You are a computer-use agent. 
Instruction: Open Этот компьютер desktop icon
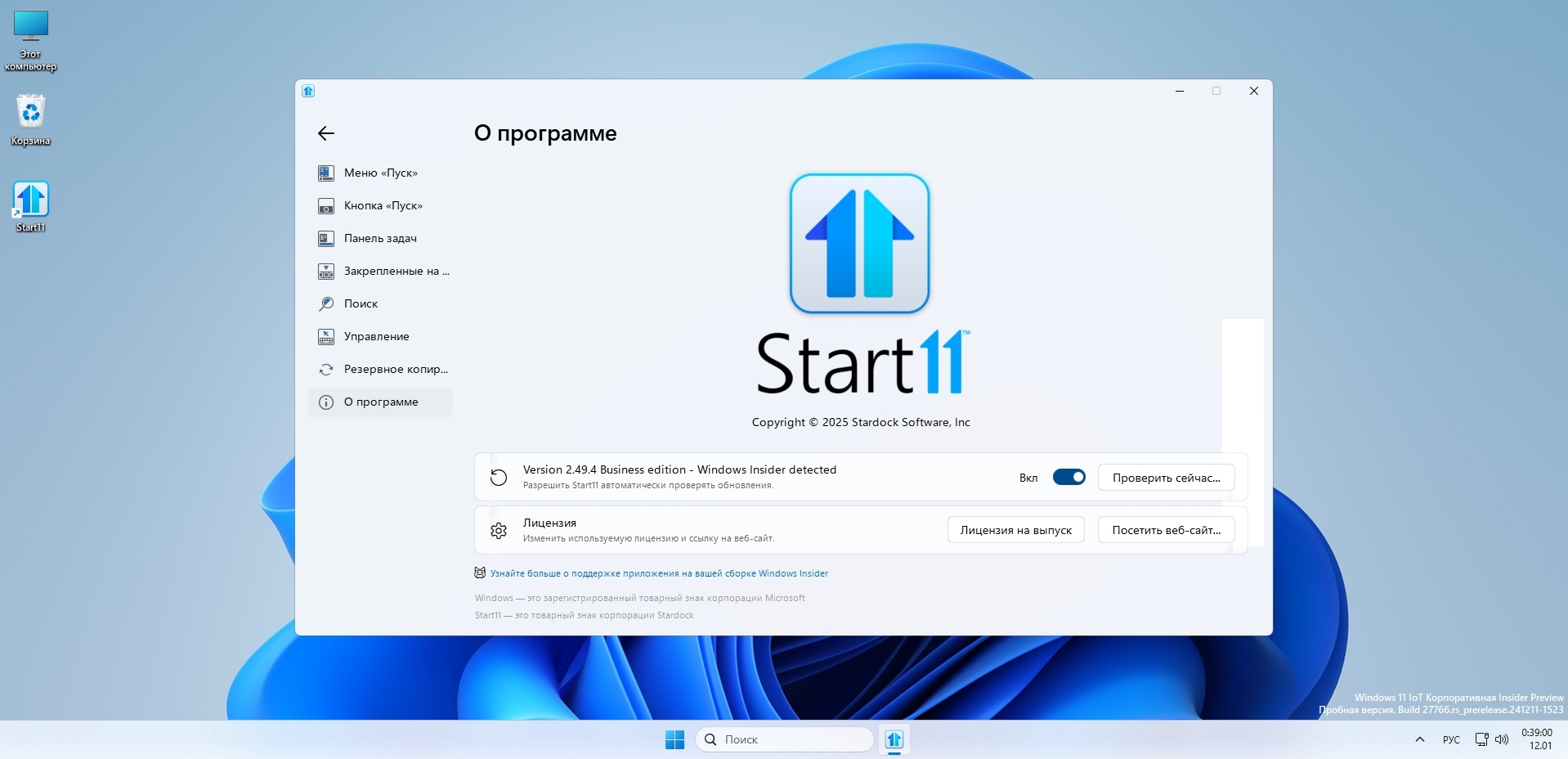pos(31,41)
